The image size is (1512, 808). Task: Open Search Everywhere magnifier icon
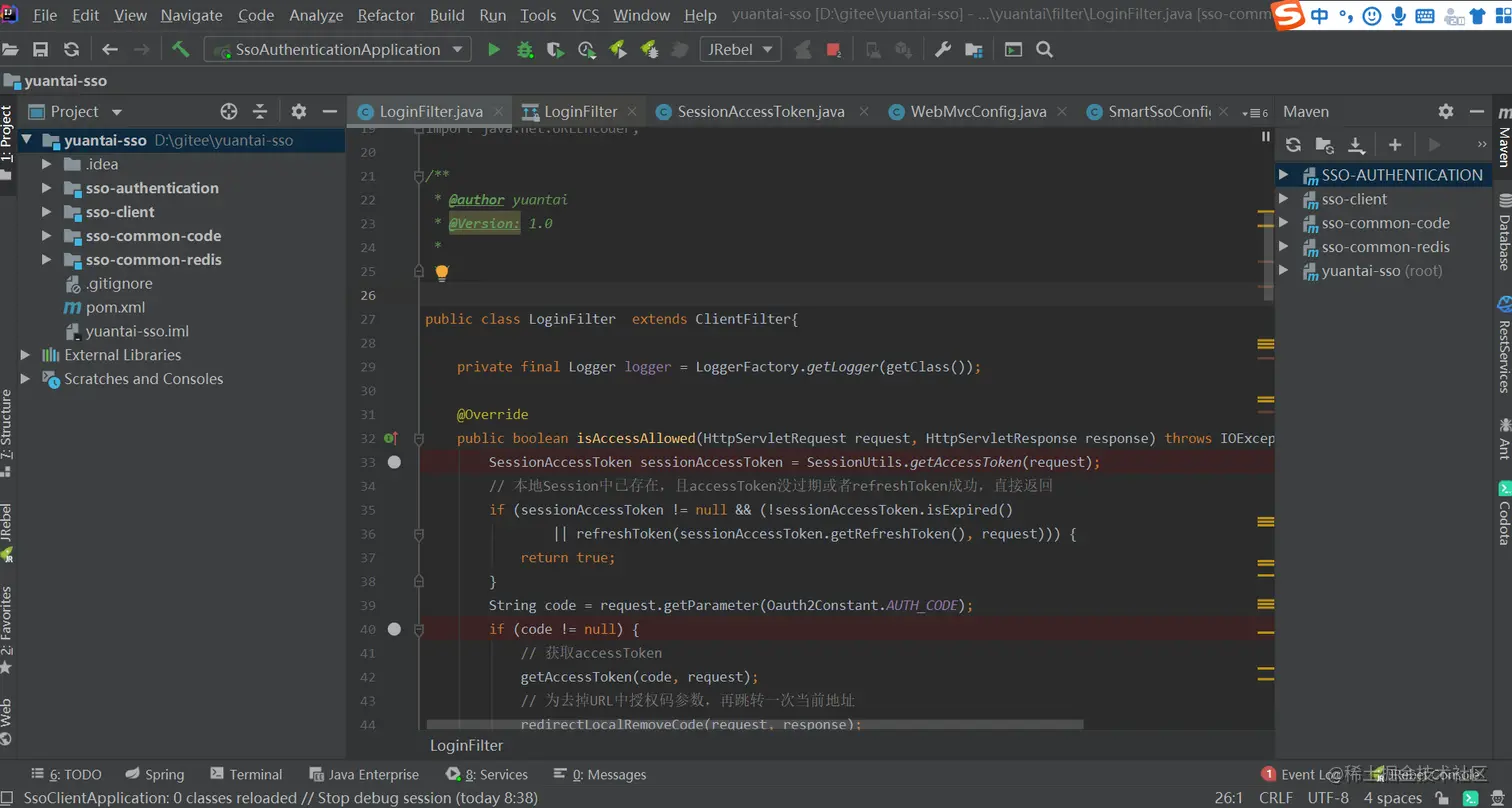[x=1045, y=49]
